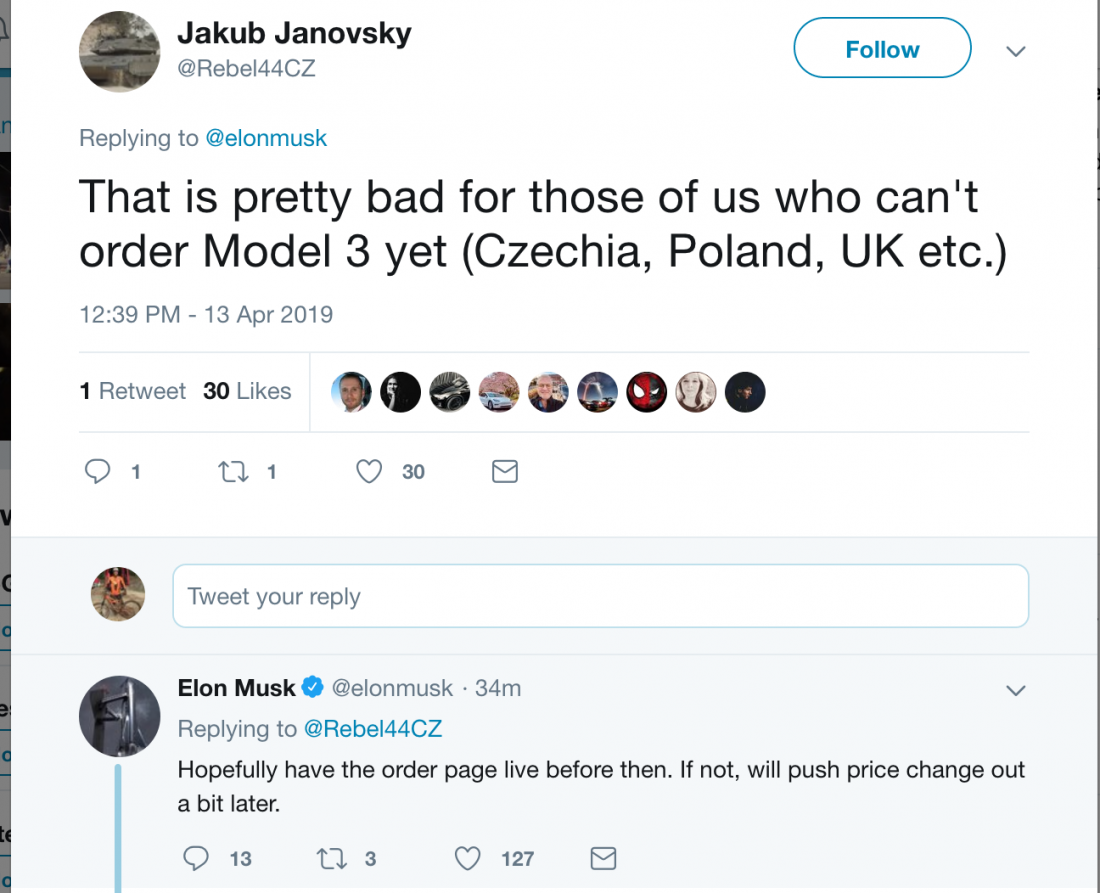1100x893 pixels.
Task: Click the Tweet your reply field
Action: click(600, 596)
